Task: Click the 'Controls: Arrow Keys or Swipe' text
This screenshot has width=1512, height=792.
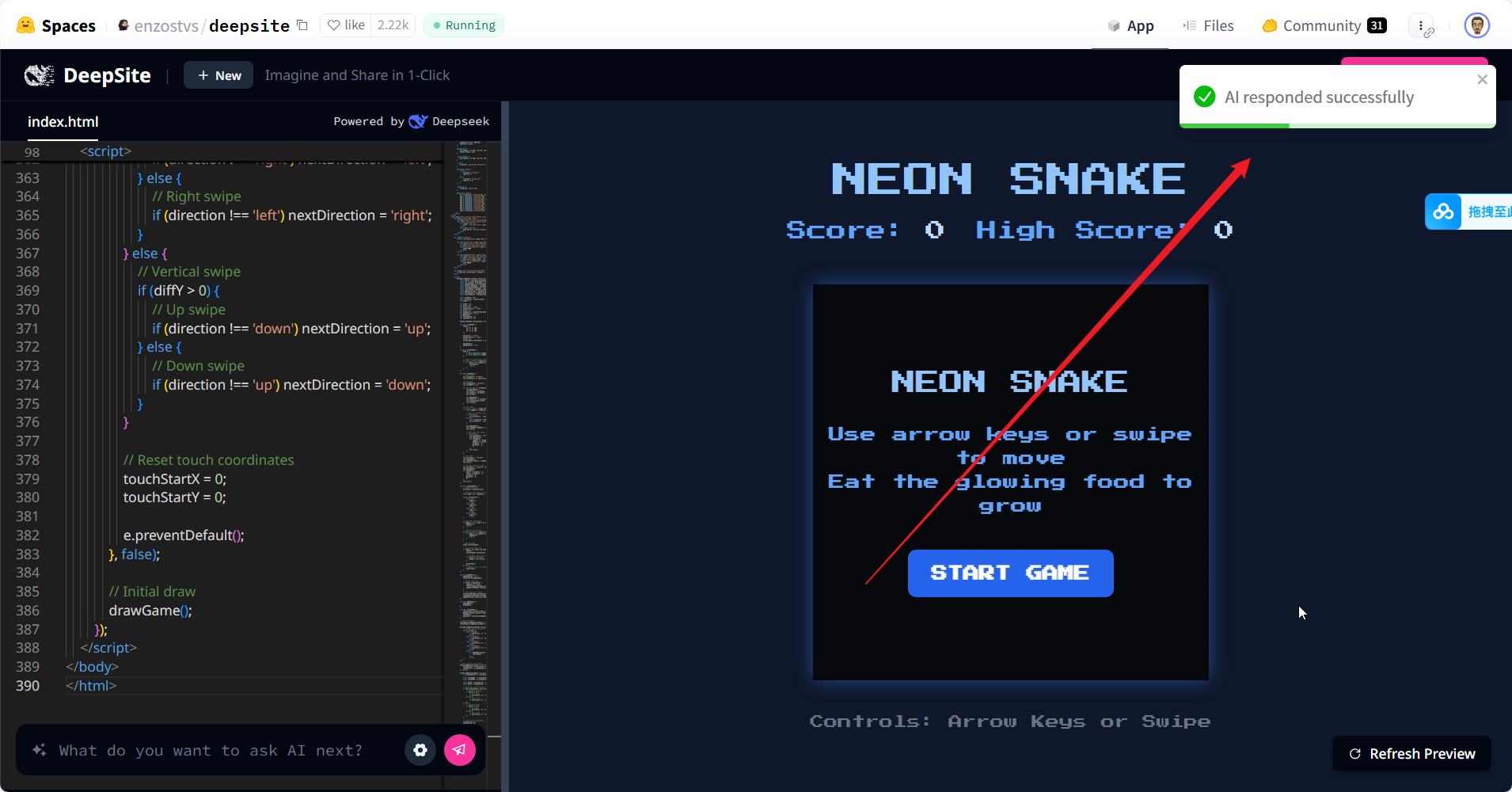Action: 1009,722
